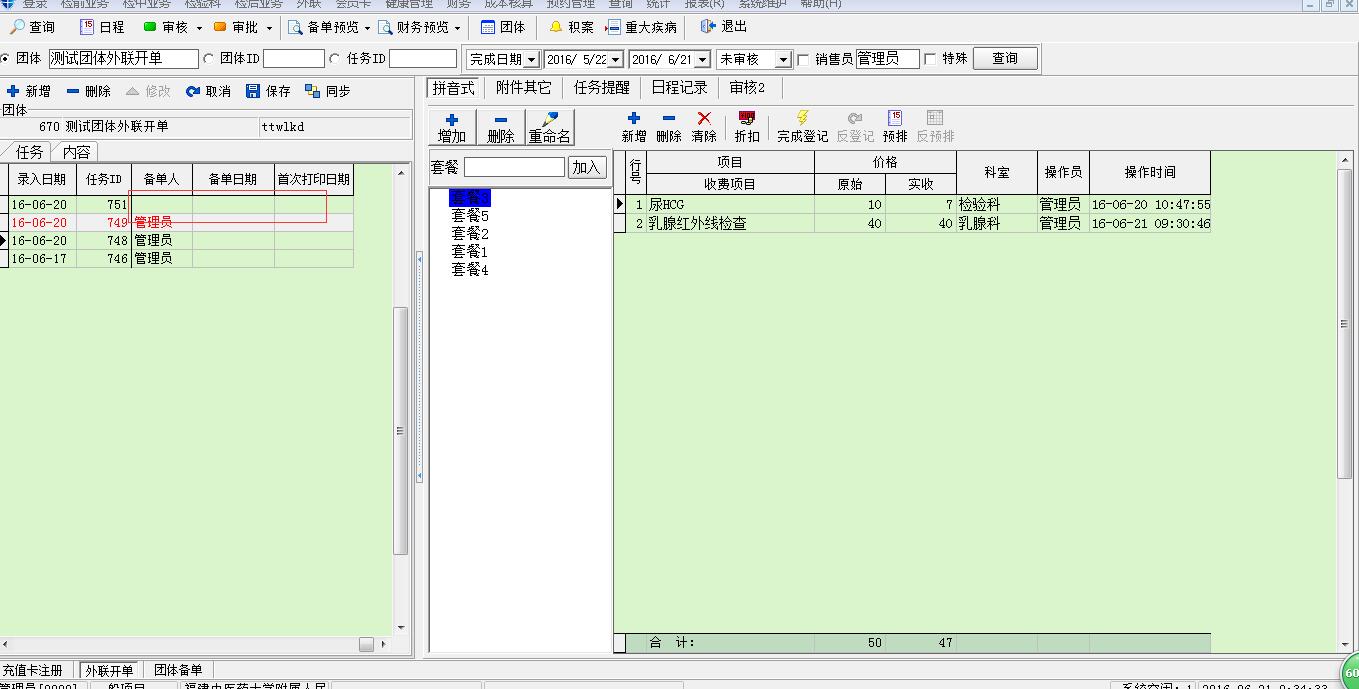Open dropdown arrow next to 审核
The image size is (1359, 689).
point(199,28)
